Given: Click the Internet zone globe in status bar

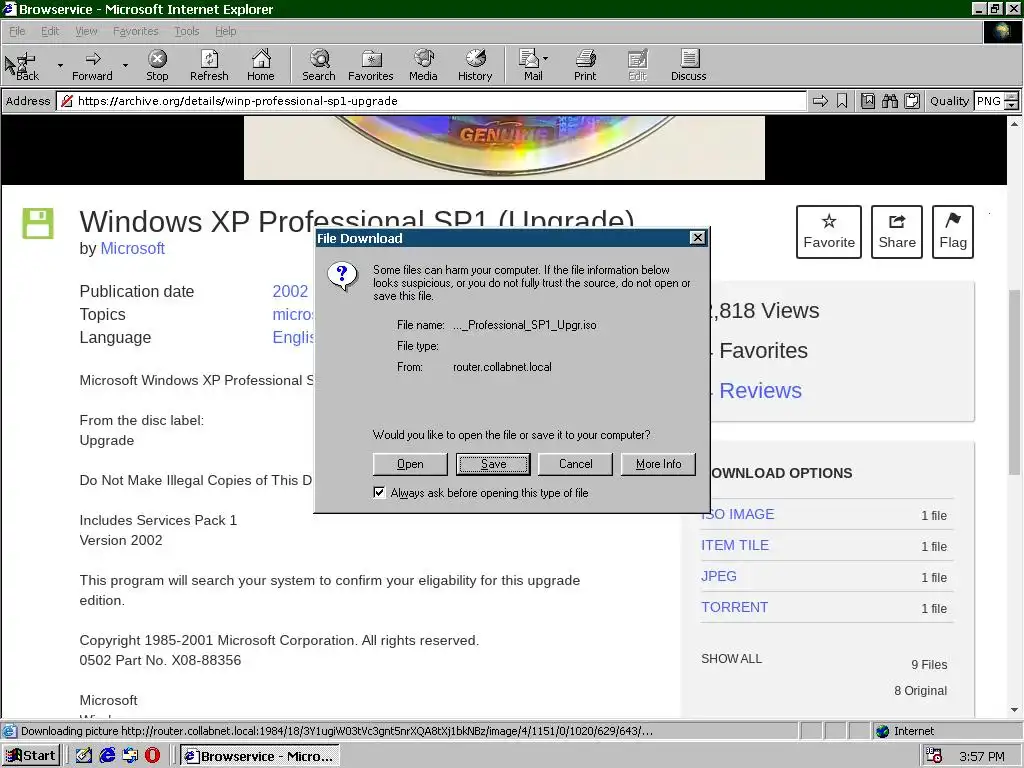Looking at the screenshot, I should [882, 731].
